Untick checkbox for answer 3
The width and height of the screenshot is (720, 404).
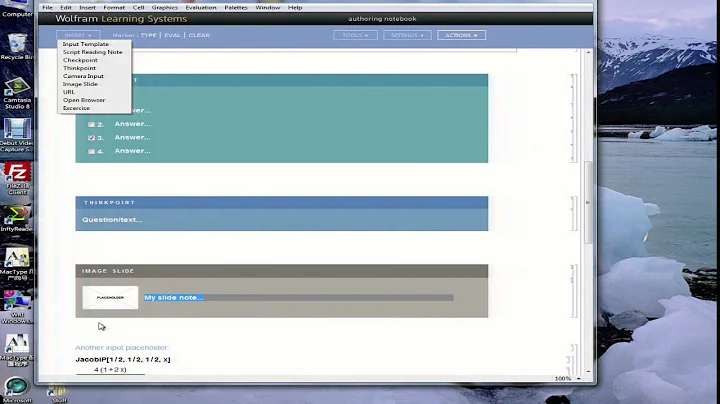(91, 138)
